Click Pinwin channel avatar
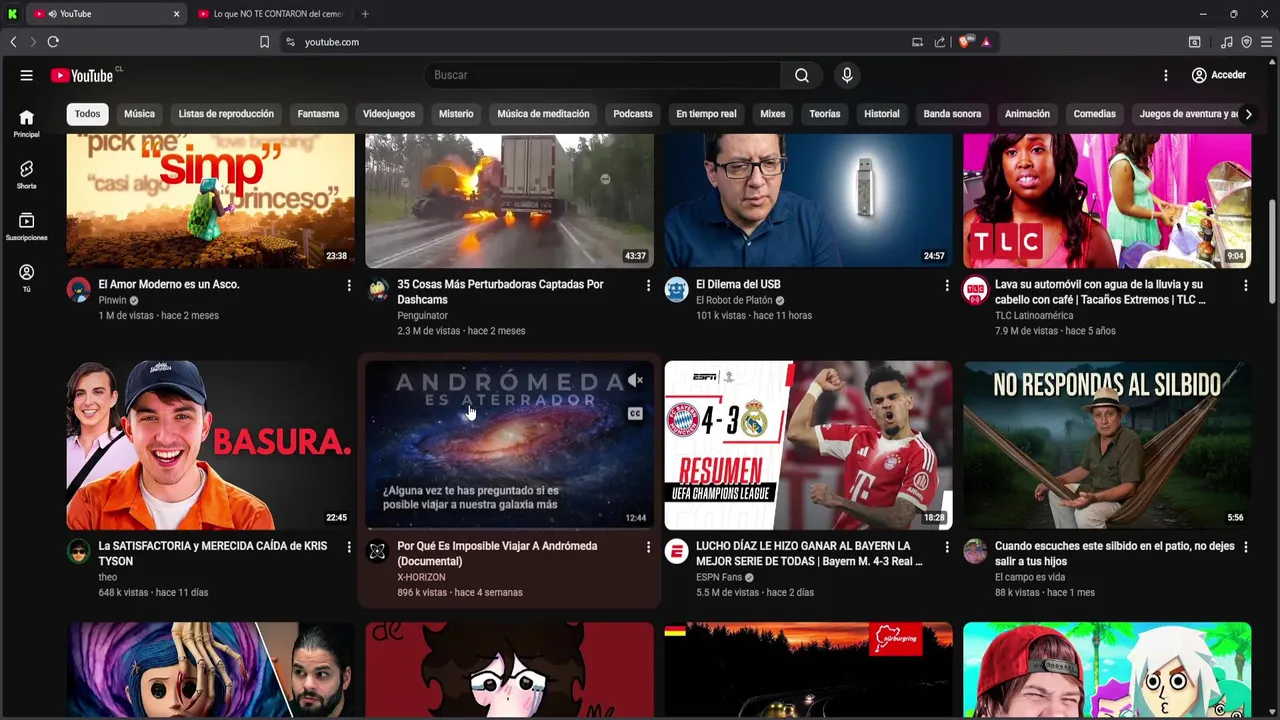The width and height of the screenshot is (1280, 720). coord(79,290)
